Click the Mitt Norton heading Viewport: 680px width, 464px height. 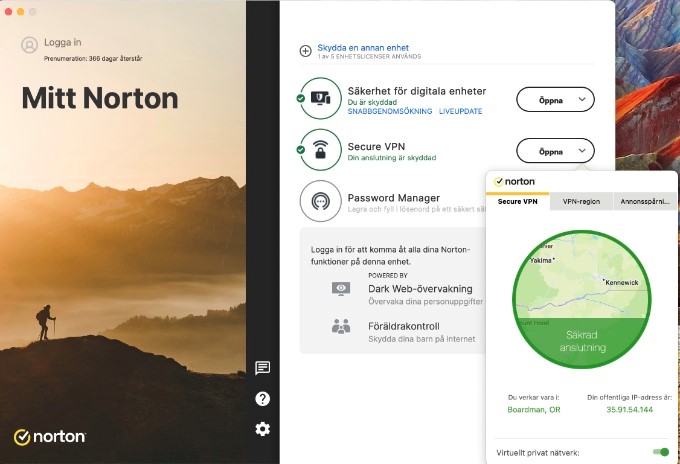pyautogui.click(x=100, y=98)
